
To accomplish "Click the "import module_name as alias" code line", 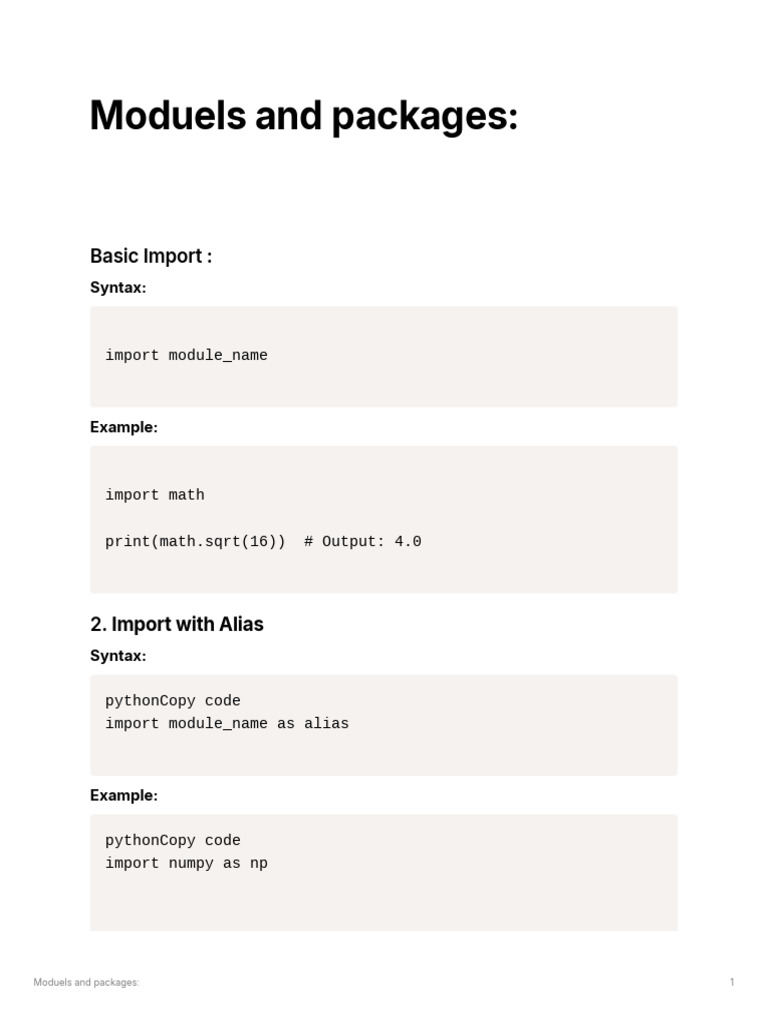I will coord(227,723).
